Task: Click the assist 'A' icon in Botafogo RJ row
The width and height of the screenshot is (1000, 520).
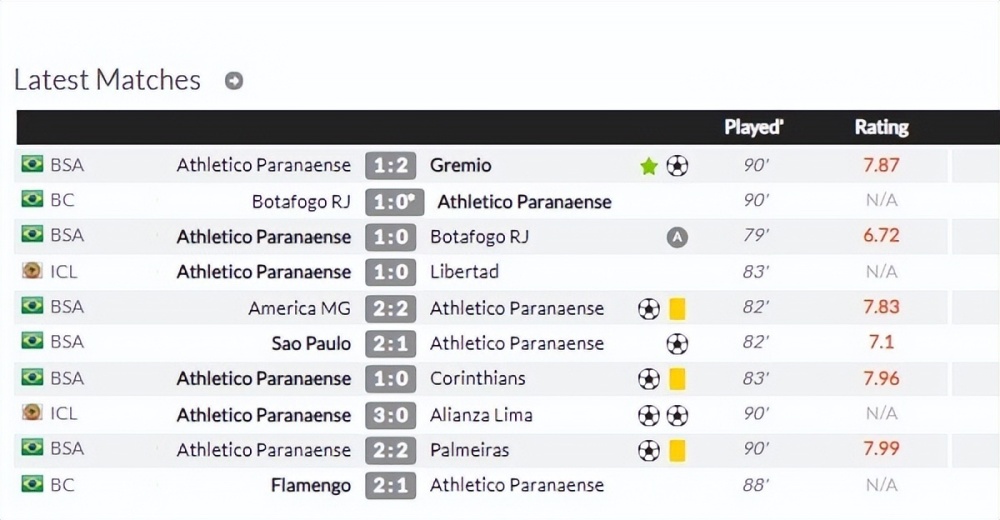Action: (x=677, y=237)
